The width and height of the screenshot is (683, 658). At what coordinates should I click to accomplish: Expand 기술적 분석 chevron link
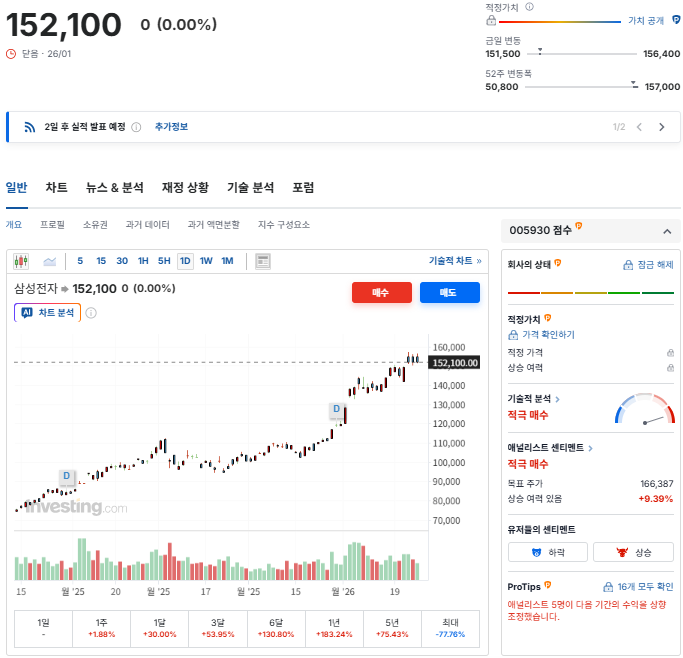(558, 399)
